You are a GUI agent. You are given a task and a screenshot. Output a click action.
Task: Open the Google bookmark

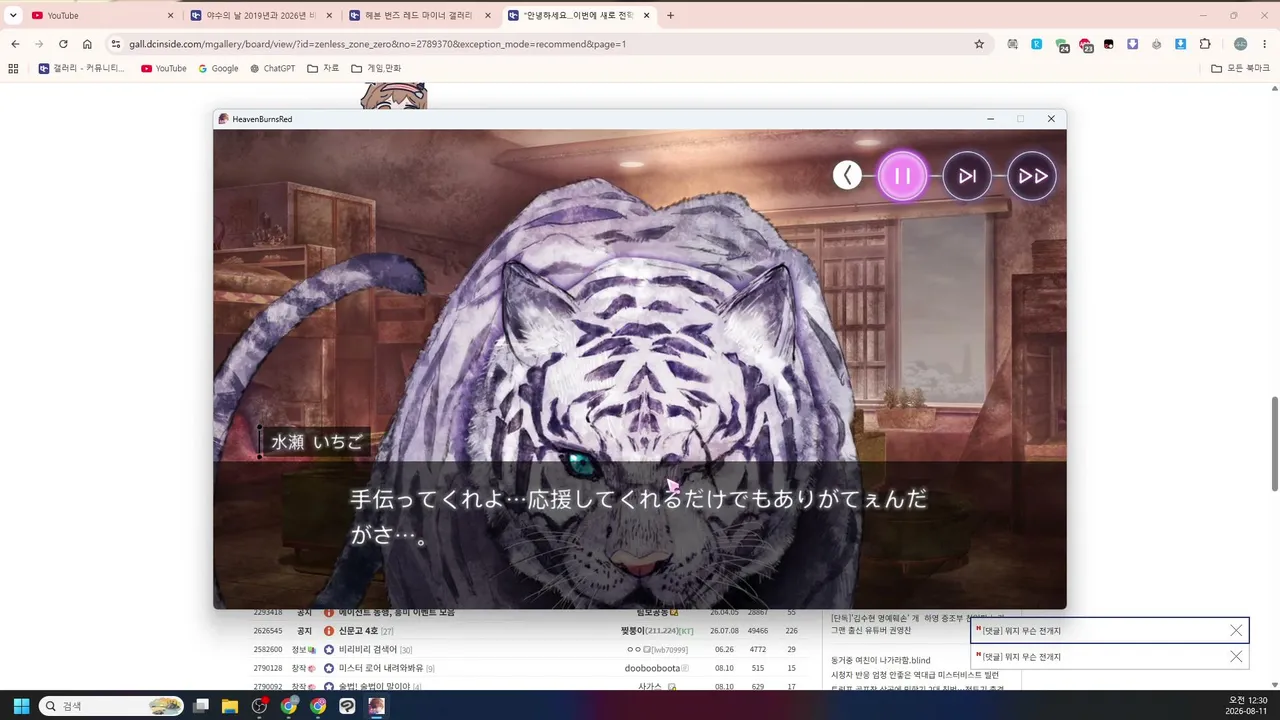[218, 68]
